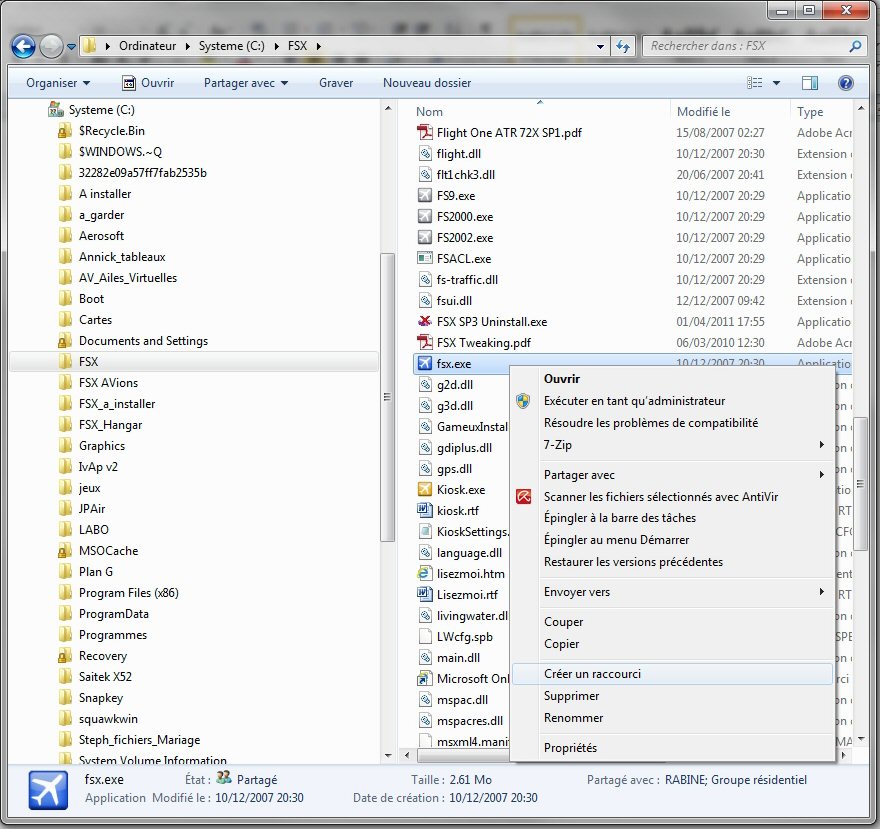The image size is (880, 829).
Task: Click the $Recycle.Bin folder icon
Action: pyautogui.click(x=65, y=131)
